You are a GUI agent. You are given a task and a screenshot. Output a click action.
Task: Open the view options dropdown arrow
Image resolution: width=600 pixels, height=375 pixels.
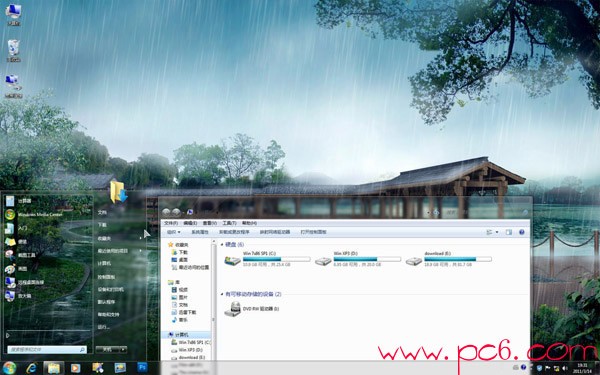pos(497,232)
